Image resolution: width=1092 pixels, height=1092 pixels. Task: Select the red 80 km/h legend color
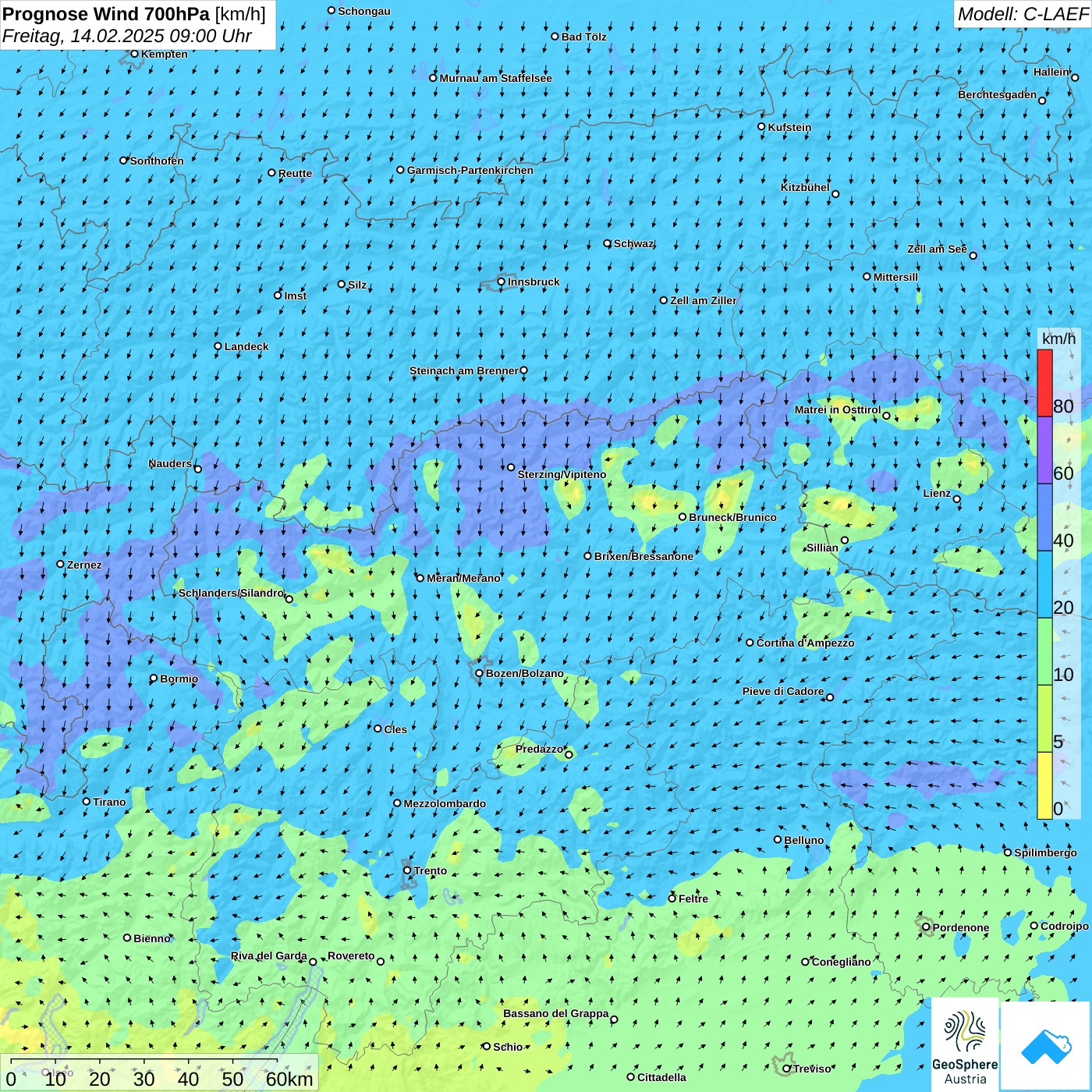(1044, 383)
